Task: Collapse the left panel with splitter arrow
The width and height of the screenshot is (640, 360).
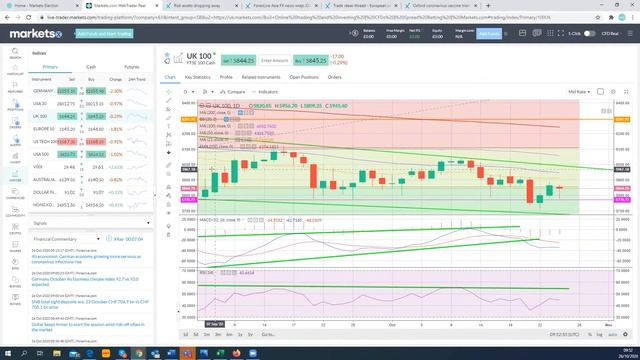Action: pyautogui.click(x=155, y=195)
